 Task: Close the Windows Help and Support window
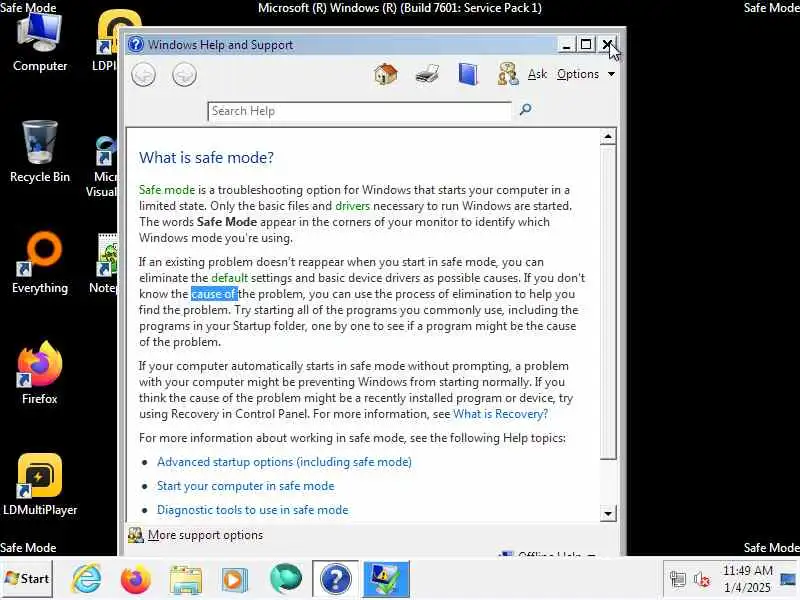point(607,45)
